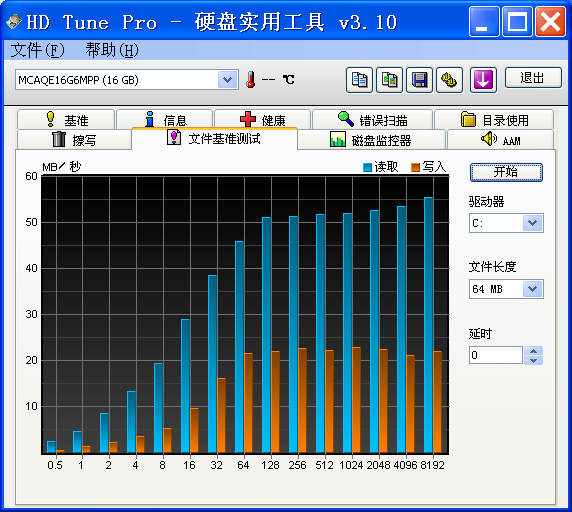Click the 退出 exit button
The height and width of the screenshot is (512, 572).
point(533,77)
